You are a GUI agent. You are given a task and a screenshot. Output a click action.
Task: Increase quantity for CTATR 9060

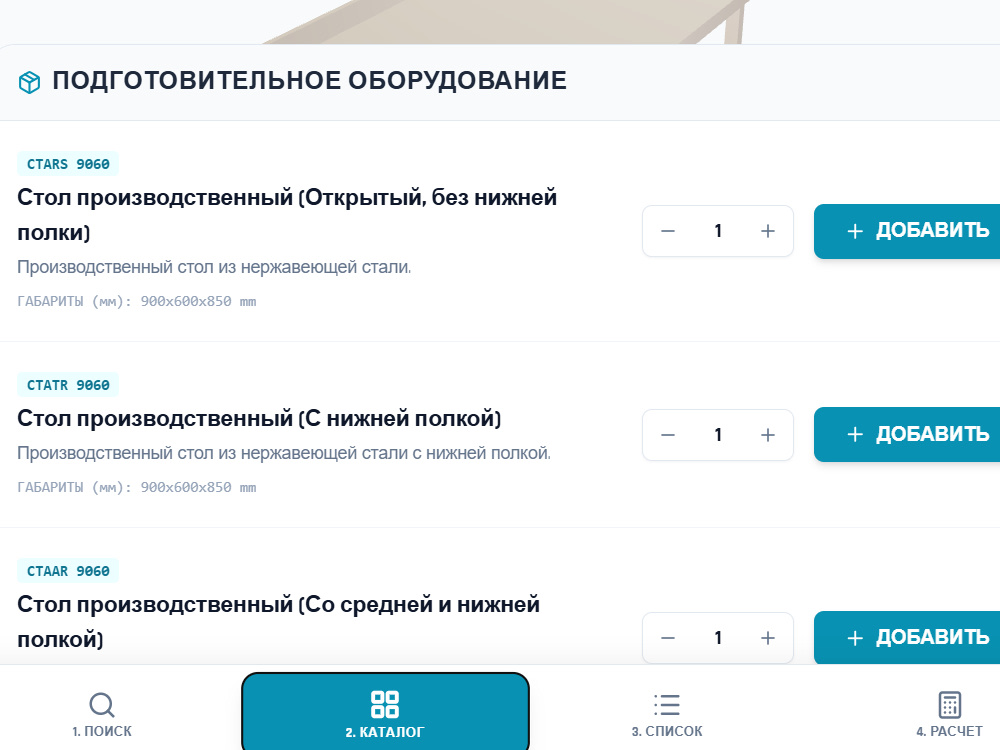(x=768, y=435)
